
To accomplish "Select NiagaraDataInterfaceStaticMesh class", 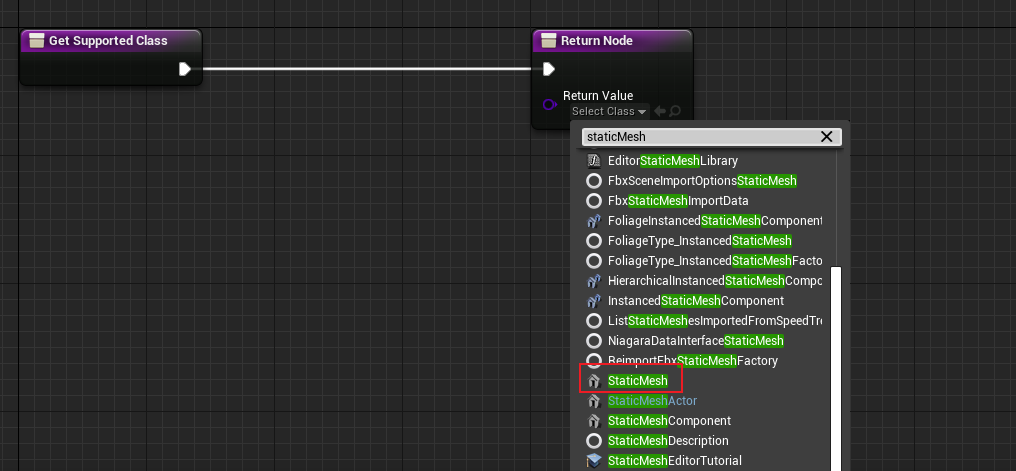I will click(696, 341).
